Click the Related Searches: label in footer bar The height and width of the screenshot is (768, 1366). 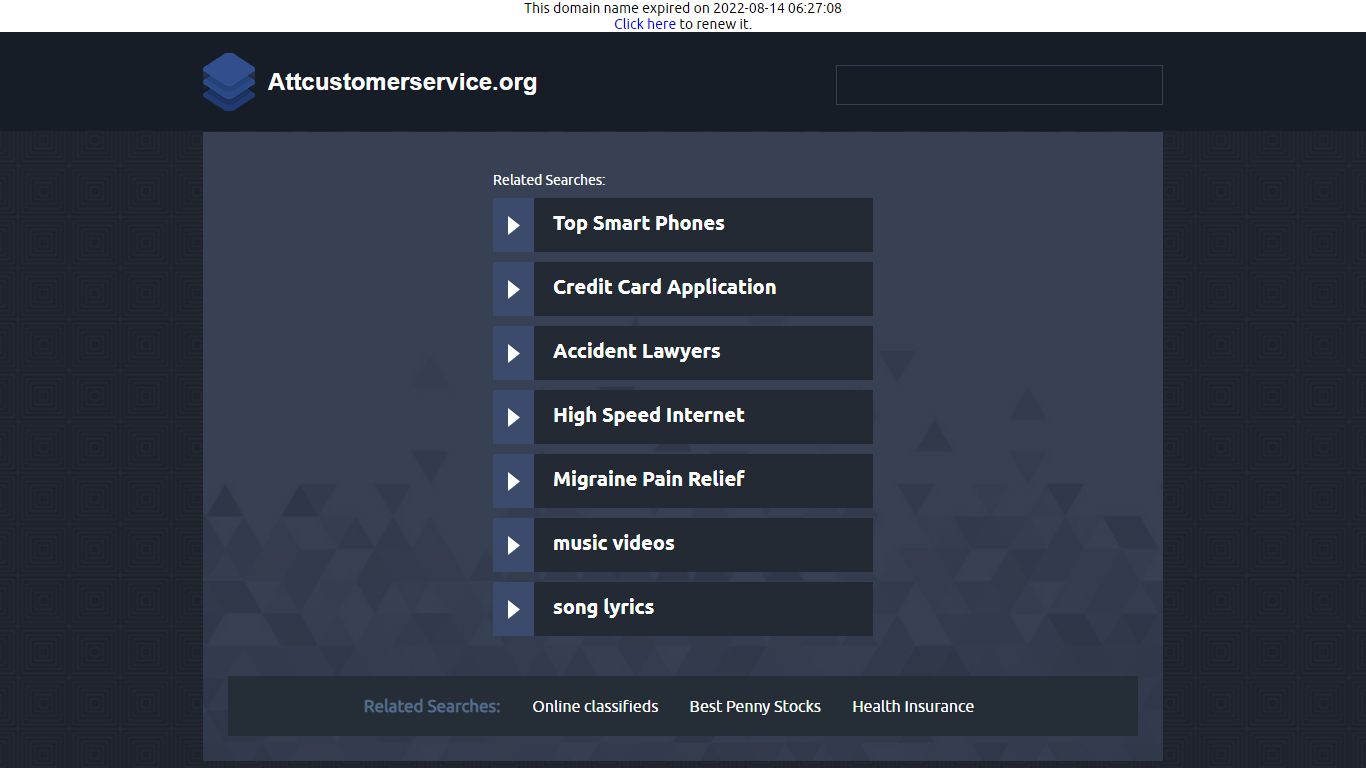pyautogui.click(x=432, y=706)
